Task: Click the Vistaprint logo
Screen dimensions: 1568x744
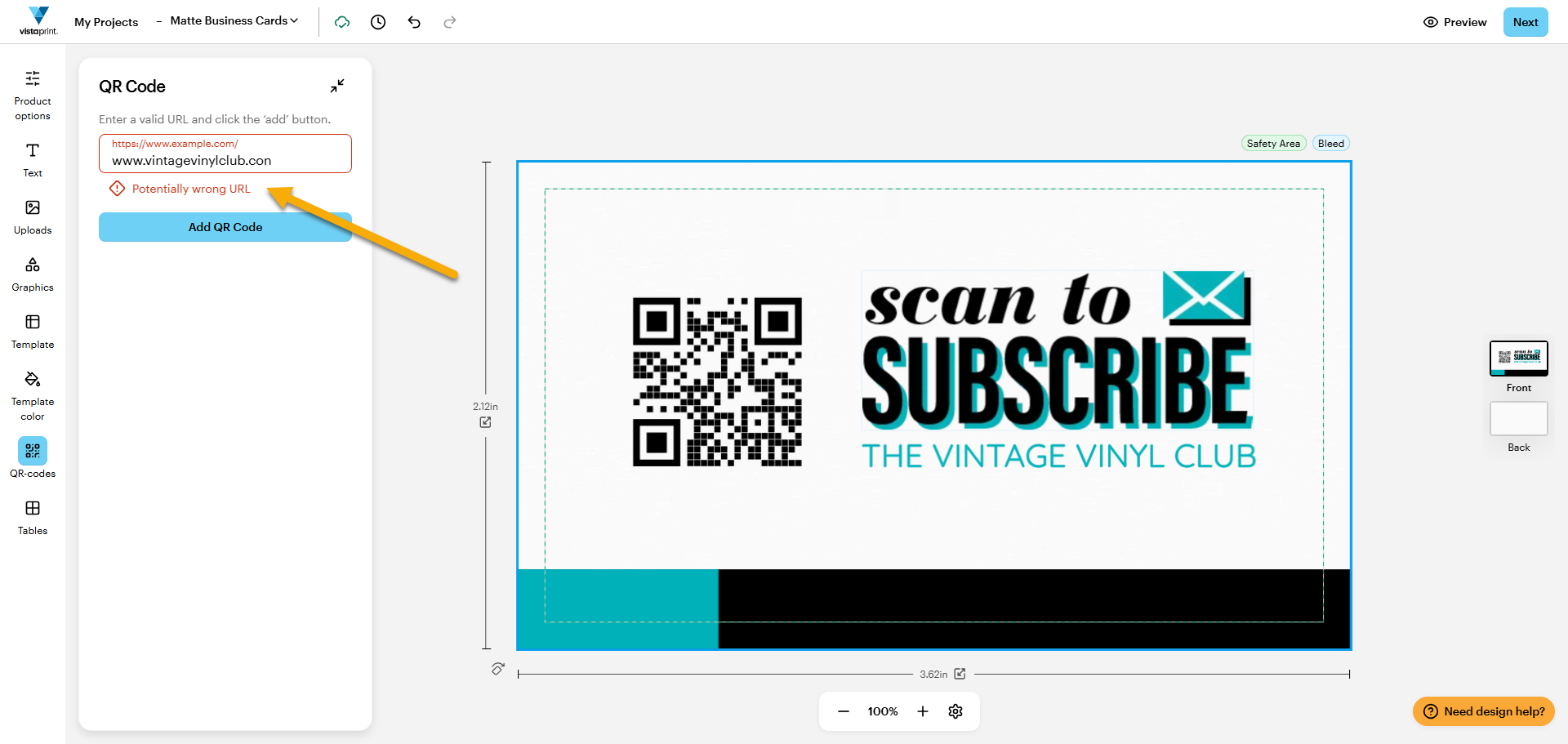Action: [x=38, y=21]
